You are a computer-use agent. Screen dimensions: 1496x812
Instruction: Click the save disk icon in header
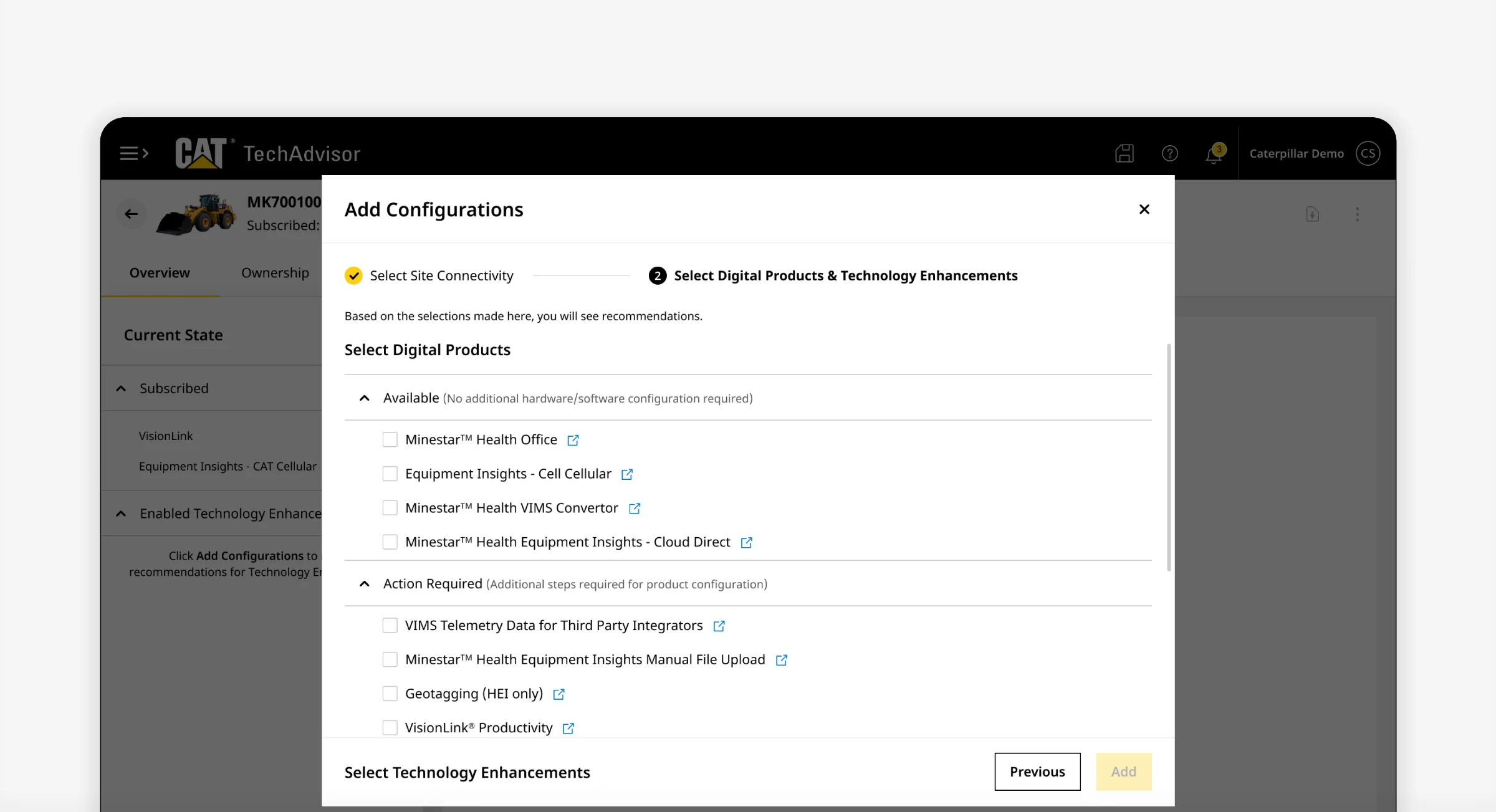point(1124,153)
